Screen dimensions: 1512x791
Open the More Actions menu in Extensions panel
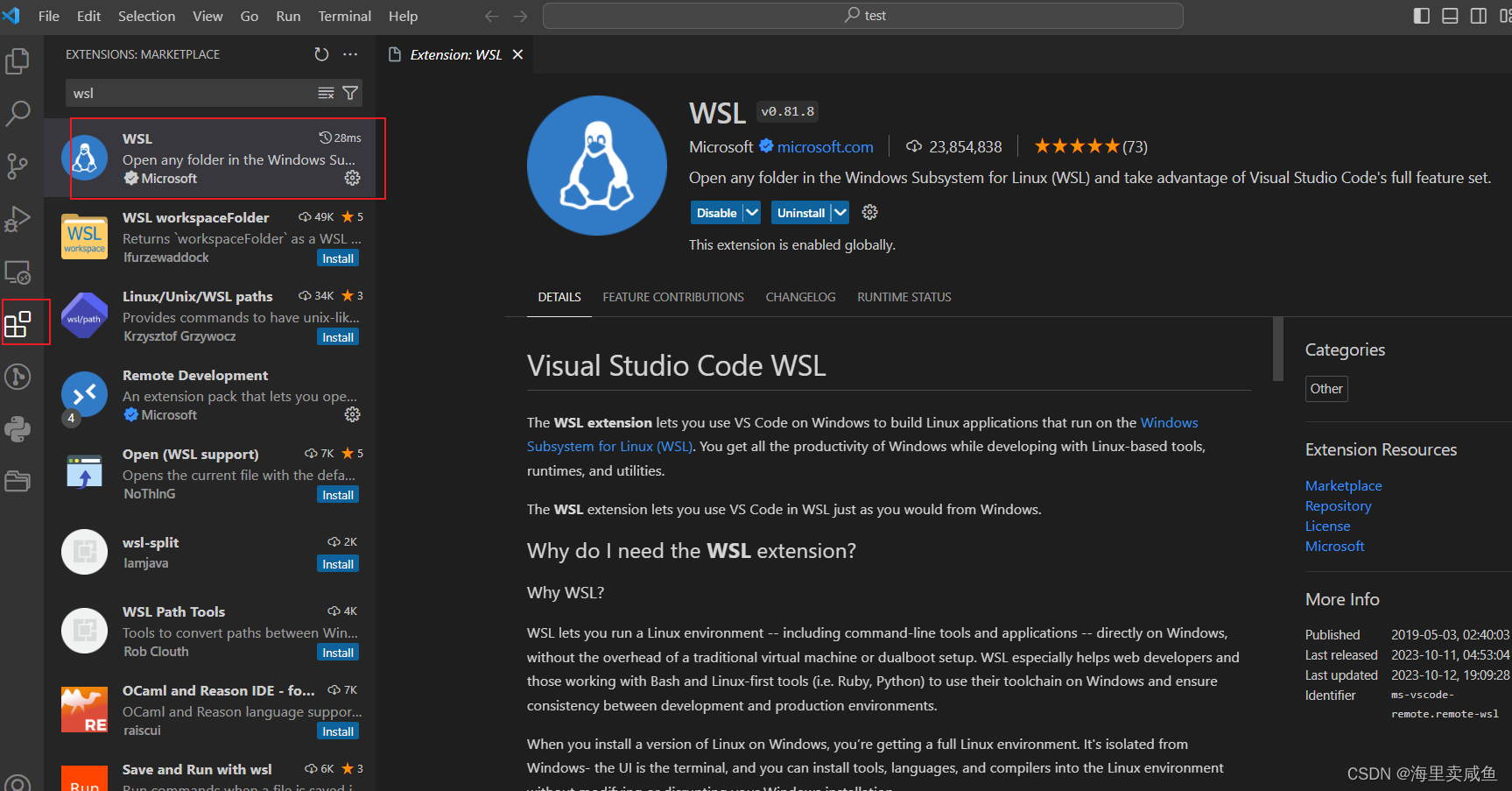click(350, 53)
